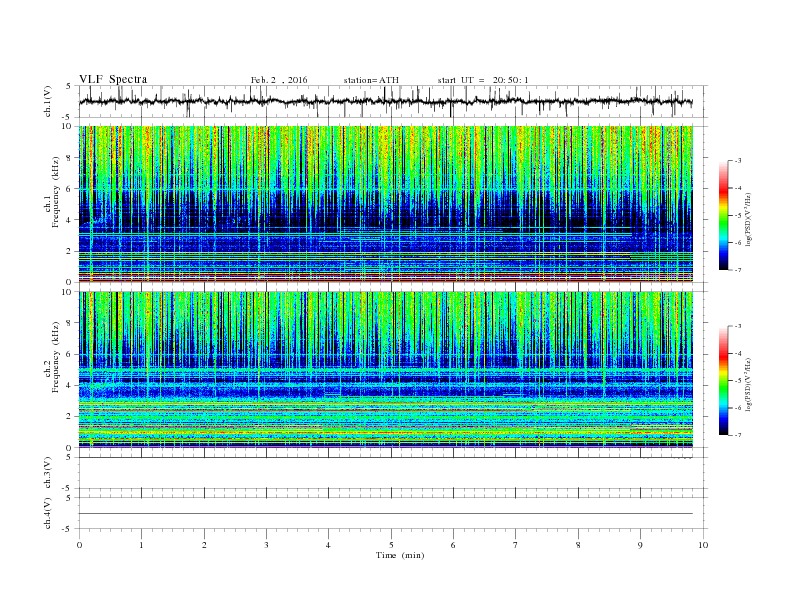Click the "4" kHz tick on ch.2 spectrogram
Viewport: 792px width, 612px height.
(69, 386)
